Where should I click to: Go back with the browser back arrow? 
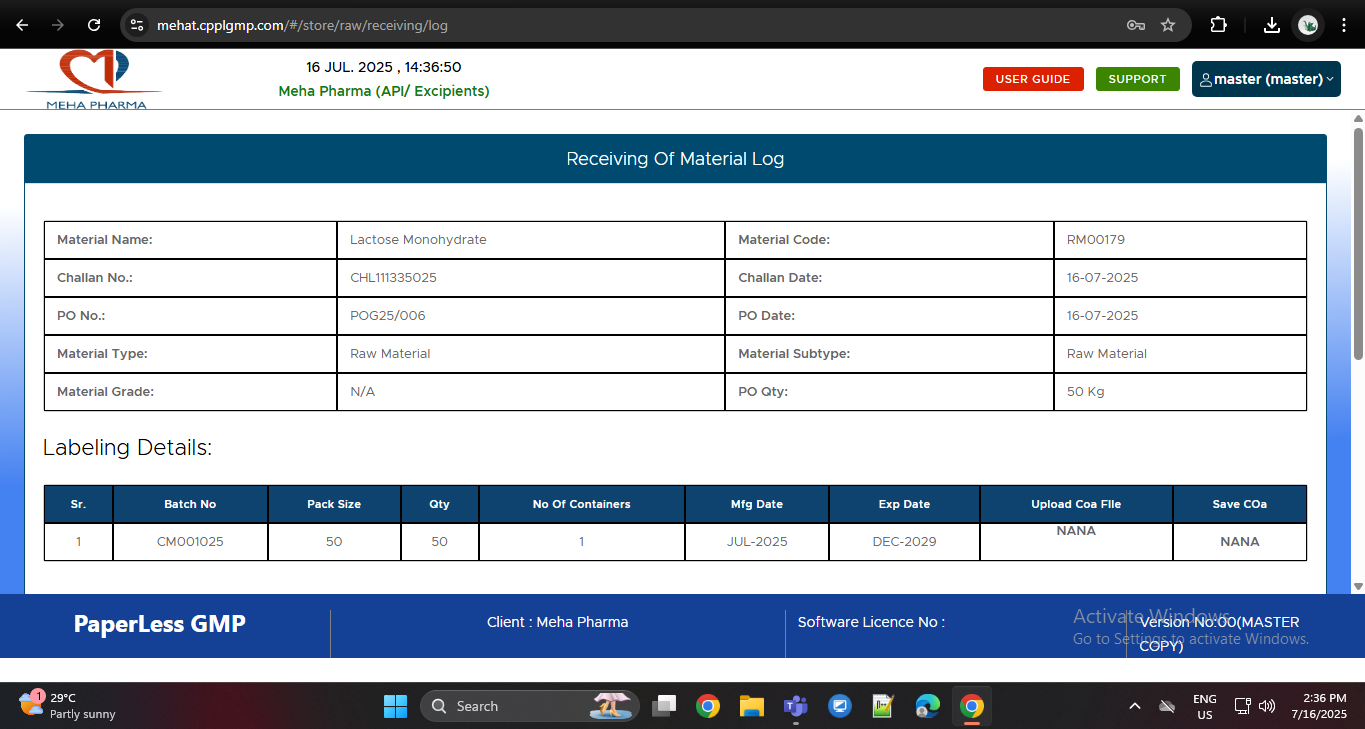coord(22,25)
